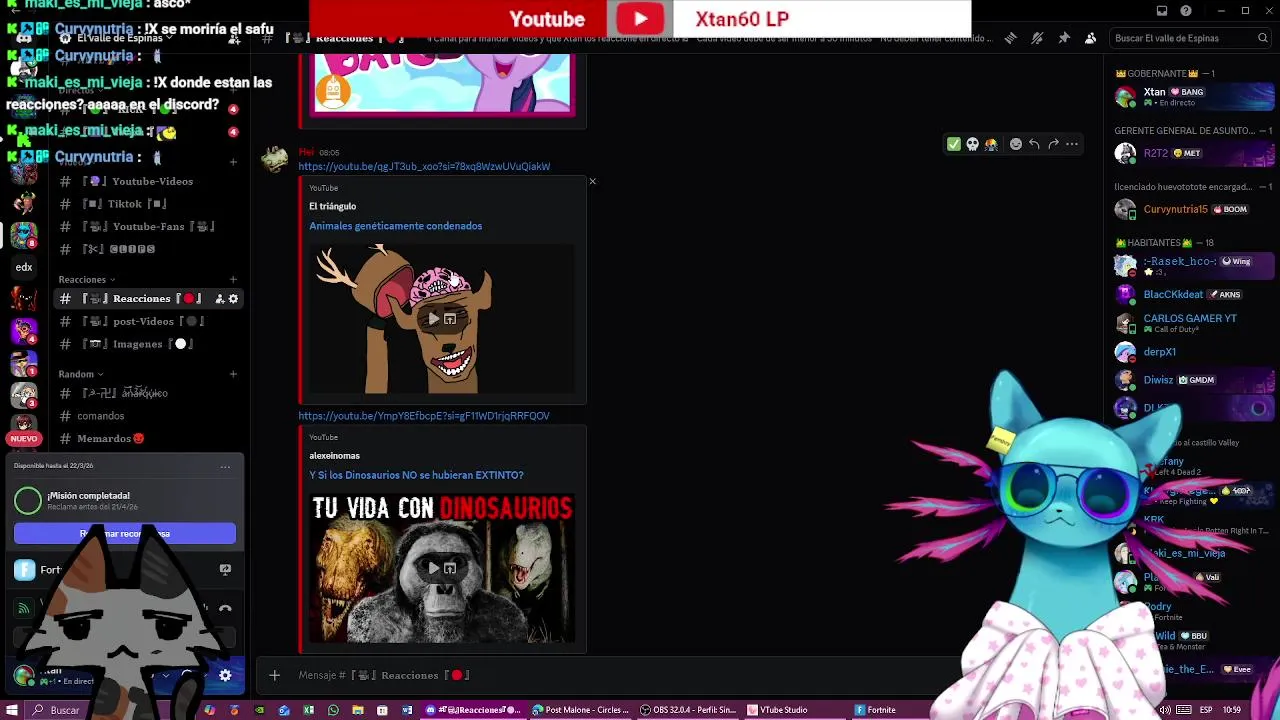This screenshot has height=720, width=1280.
Task: Open the inbox icon in title bar
Action: (1162, 11)
